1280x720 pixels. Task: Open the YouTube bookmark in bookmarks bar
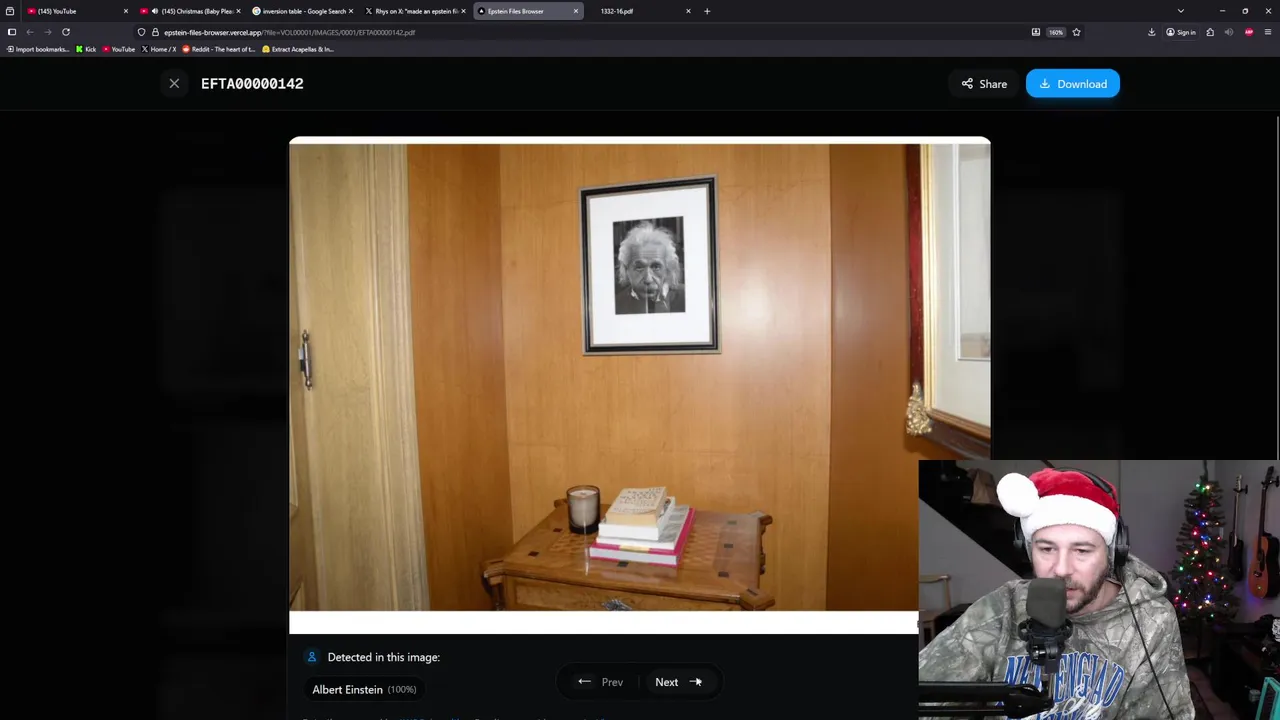119,49
